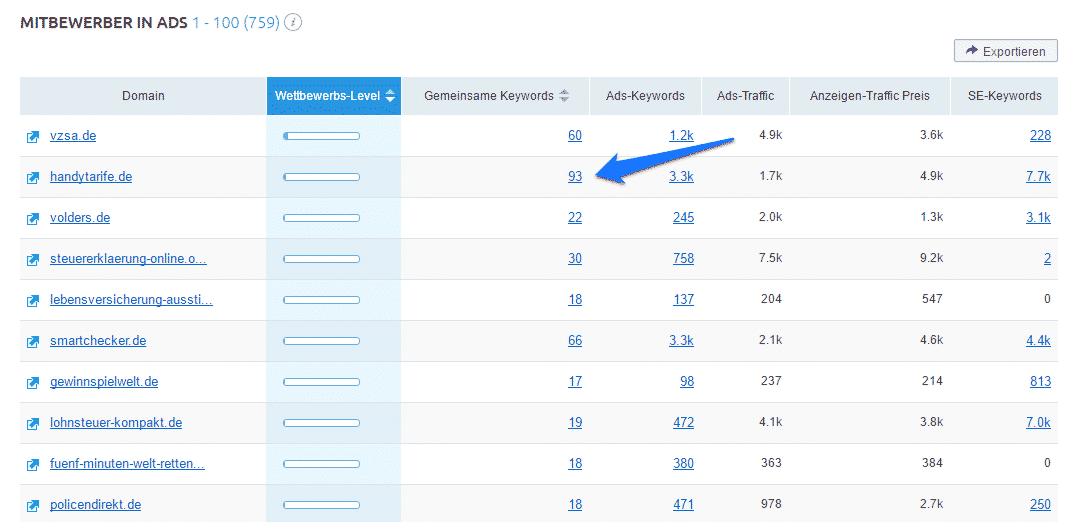Open SE-Keywords 7.0k for lohnsteuer-kompakt.de
The image size is (1070, 522).
pyautogui.click(x=1038, y=422)
